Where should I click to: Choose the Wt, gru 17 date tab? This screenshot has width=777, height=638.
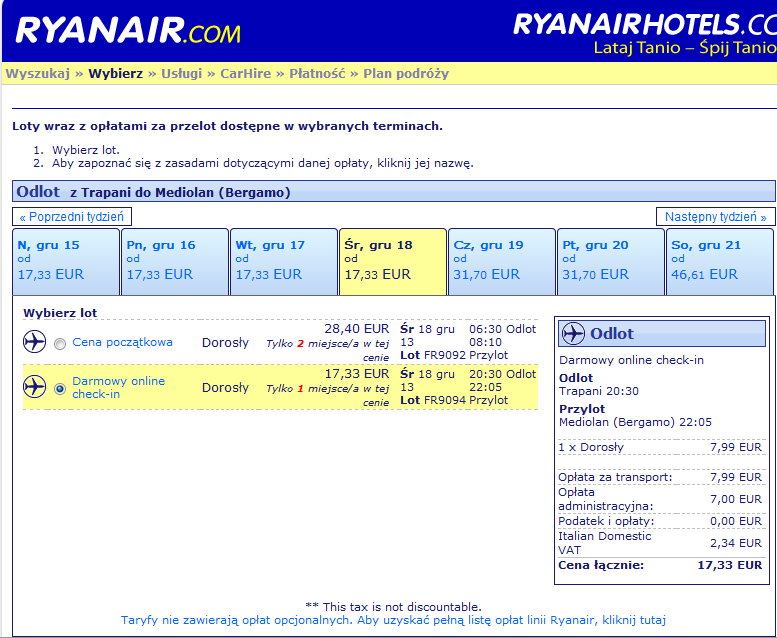[284, 262]
